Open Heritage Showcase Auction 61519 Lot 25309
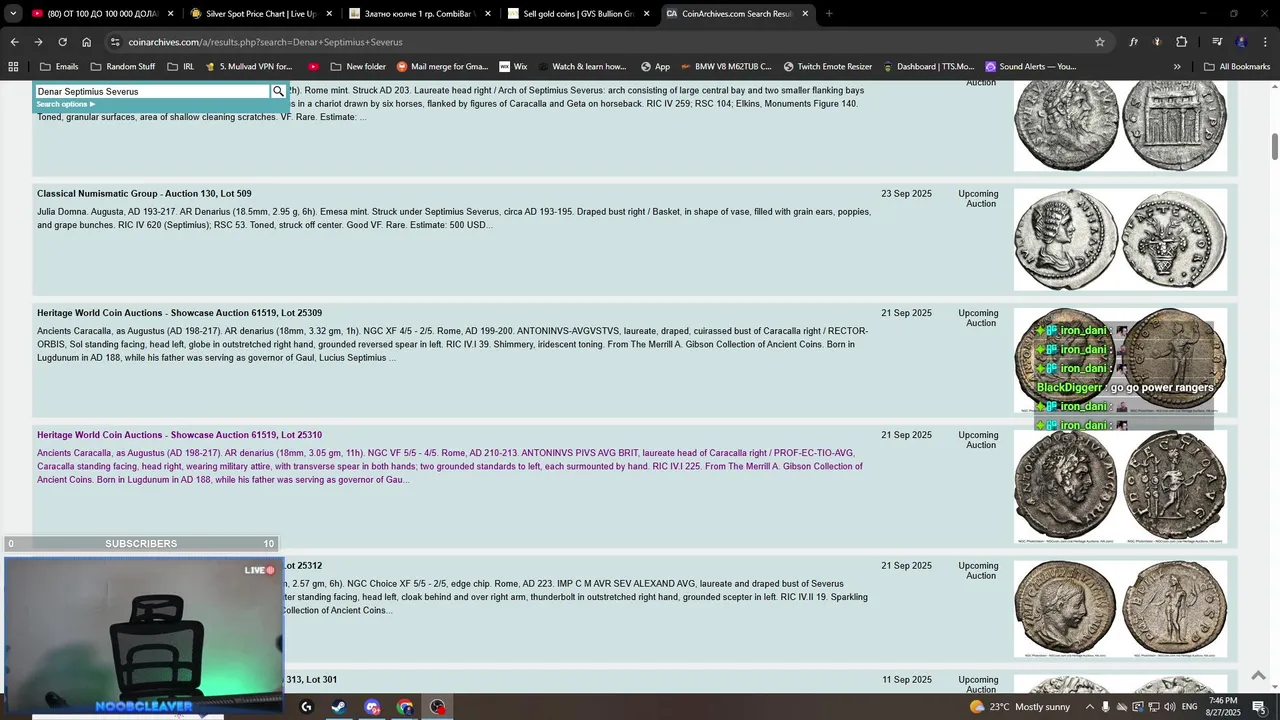This screenshot has width=1280, height=720. click(x=179, y=313)
